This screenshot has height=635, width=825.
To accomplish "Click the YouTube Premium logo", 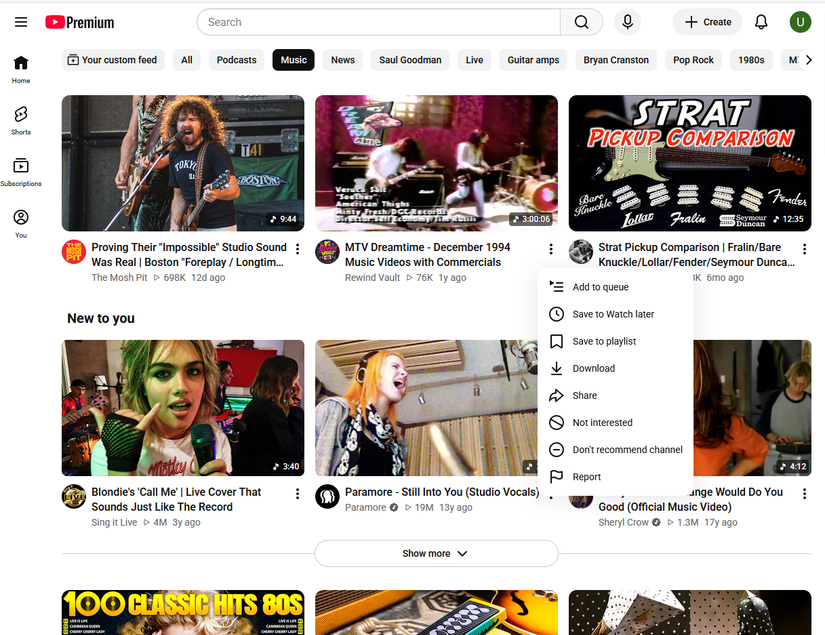I will click(x=79, y=22).
